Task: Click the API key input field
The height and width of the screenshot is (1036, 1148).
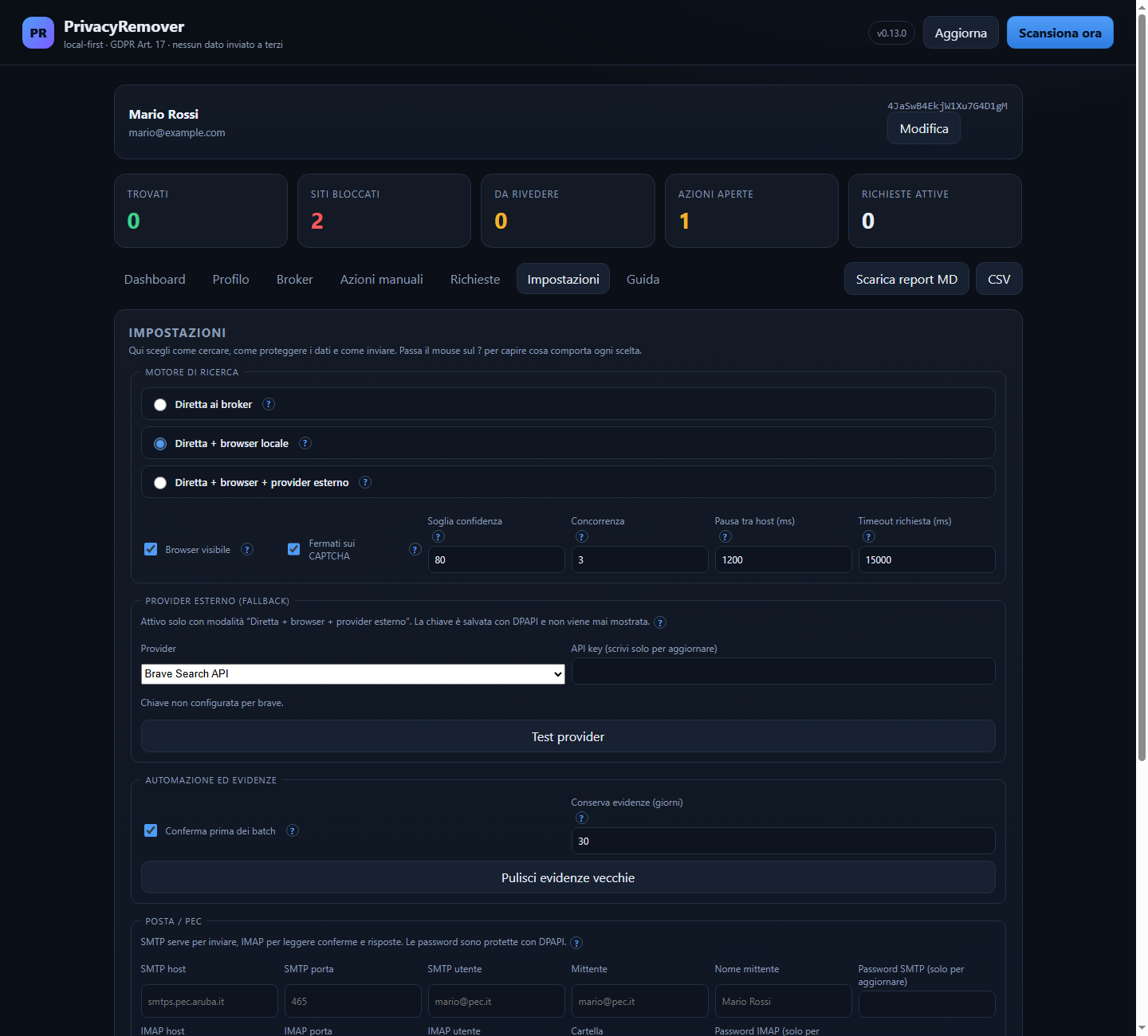Action: point(784,671)
